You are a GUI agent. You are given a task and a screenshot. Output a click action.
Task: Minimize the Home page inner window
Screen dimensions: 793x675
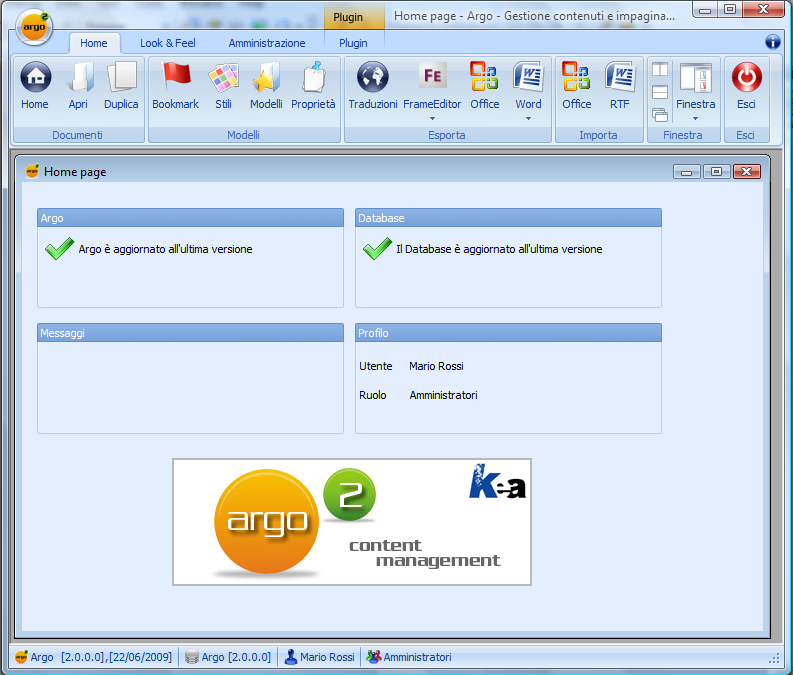(x=686, y=172)
